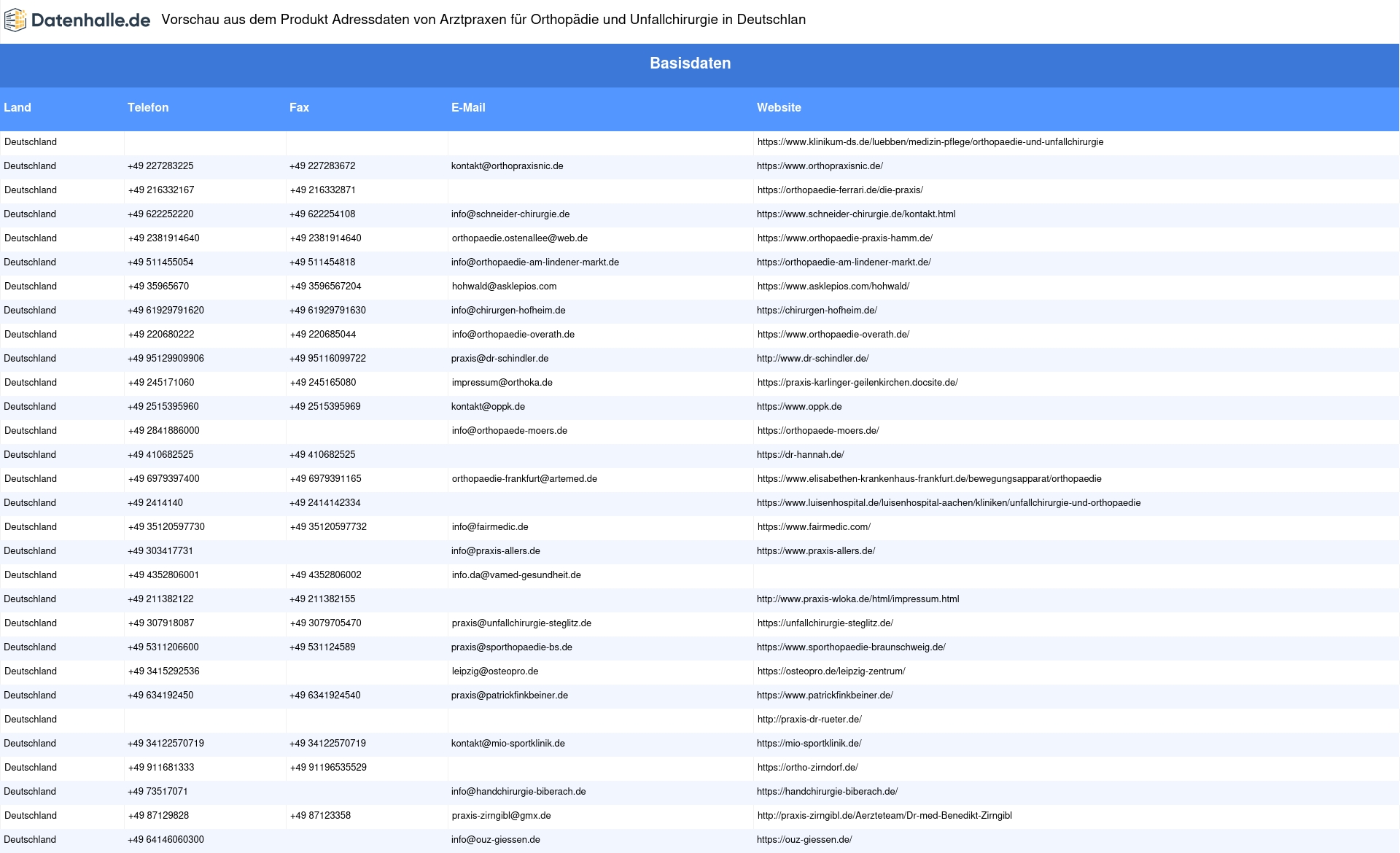
Task: Open the https://mio-sportklinik.de/ website link
Action: click(809, 744)
